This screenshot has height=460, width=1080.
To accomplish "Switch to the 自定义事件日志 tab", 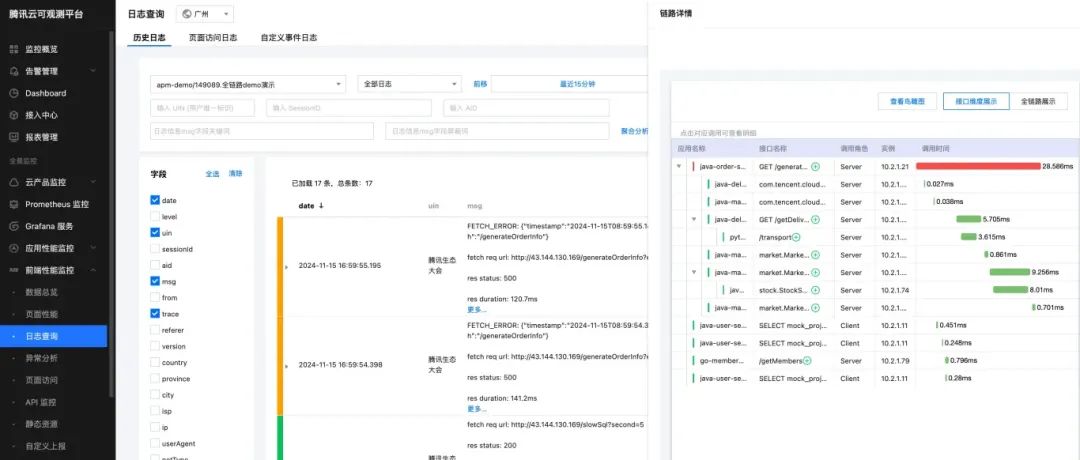I will click(x=289, y=38).
